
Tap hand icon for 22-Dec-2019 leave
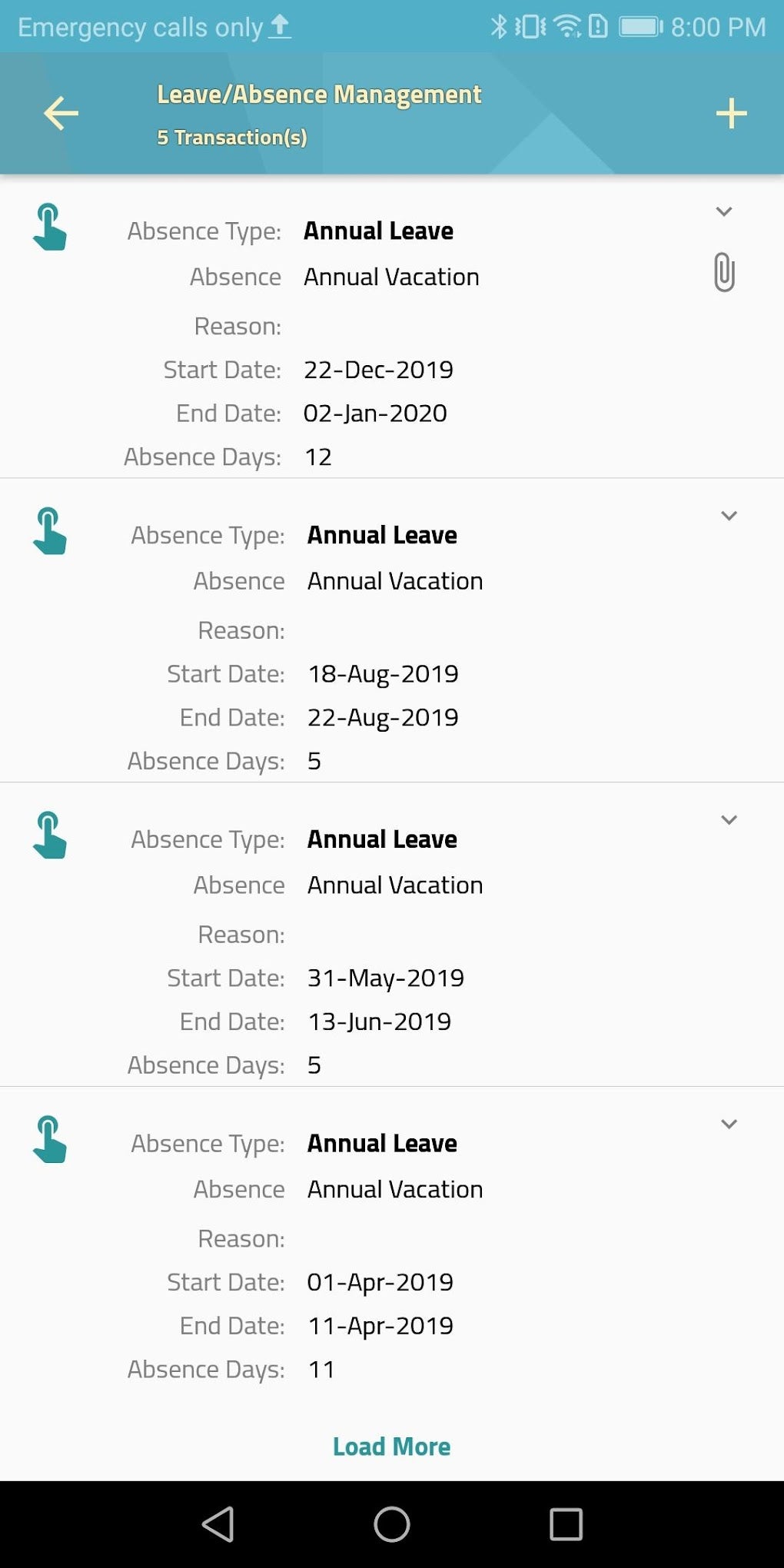(x=50, y=227)
